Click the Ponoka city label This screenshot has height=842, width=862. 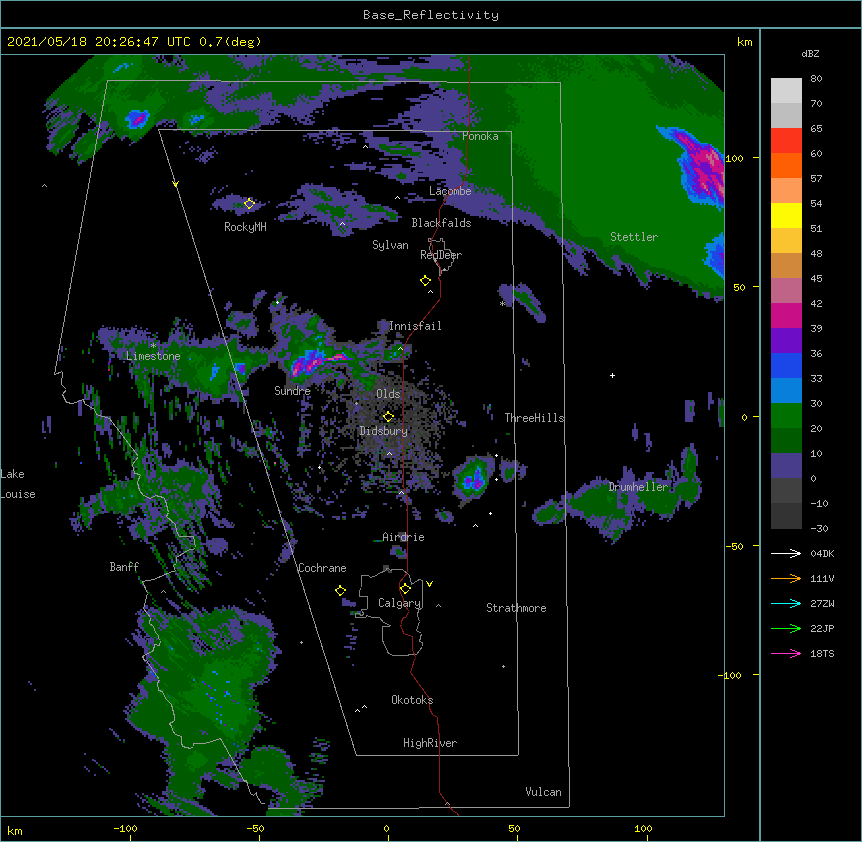(x=480, y=136)
